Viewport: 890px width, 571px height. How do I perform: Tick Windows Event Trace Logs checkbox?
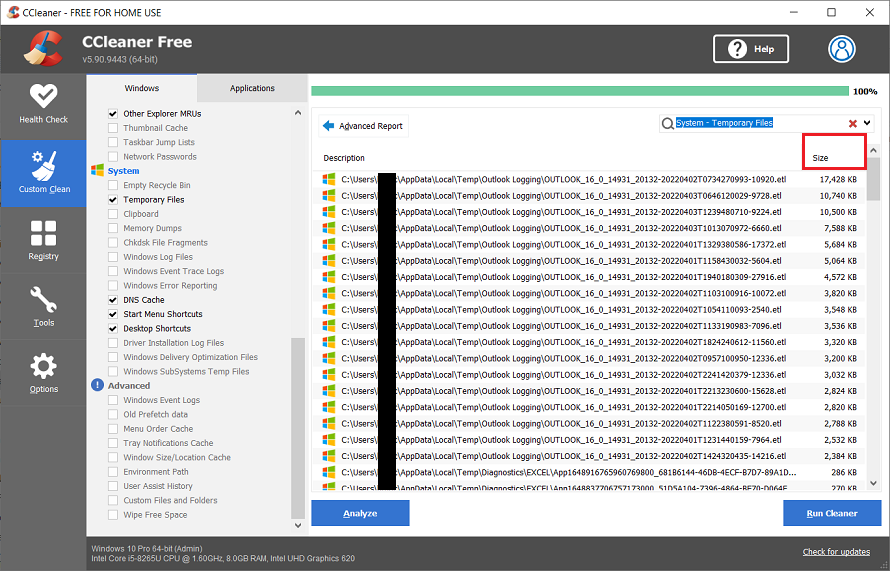click(113, 271)
